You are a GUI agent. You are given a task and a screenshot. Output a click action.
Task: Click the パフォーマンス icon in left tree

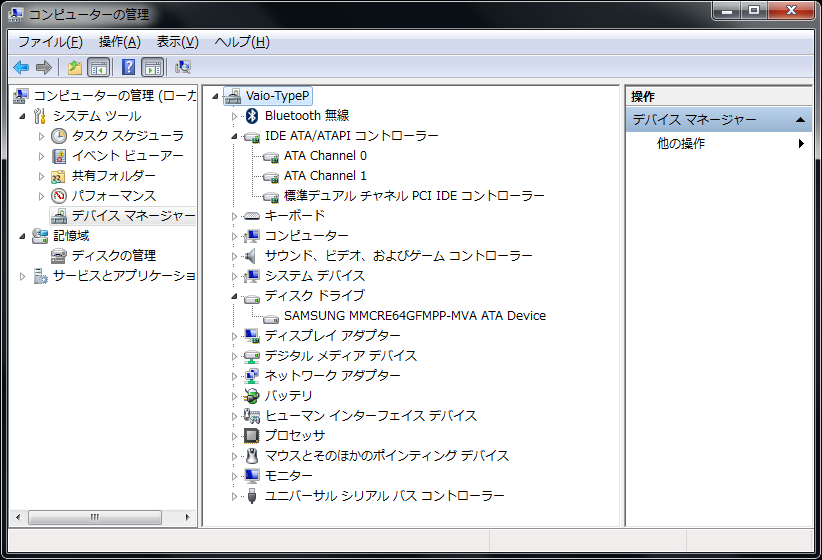click(x=59, y=196)
